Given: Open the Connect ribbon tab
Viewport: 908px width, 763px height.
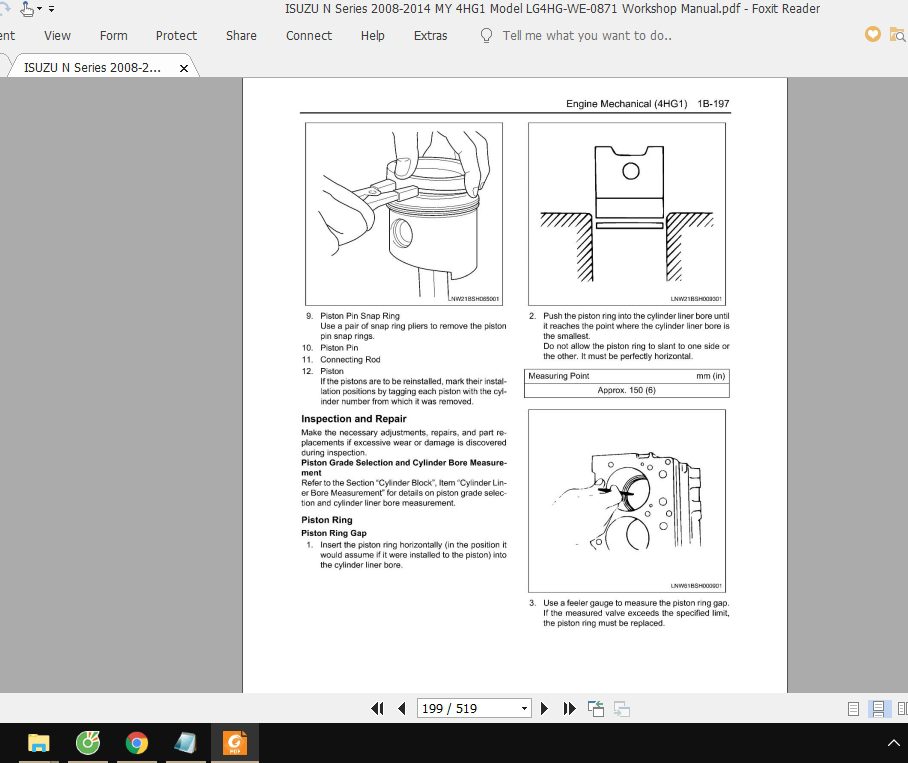Looking at the screenshot, I should [309, 36].
